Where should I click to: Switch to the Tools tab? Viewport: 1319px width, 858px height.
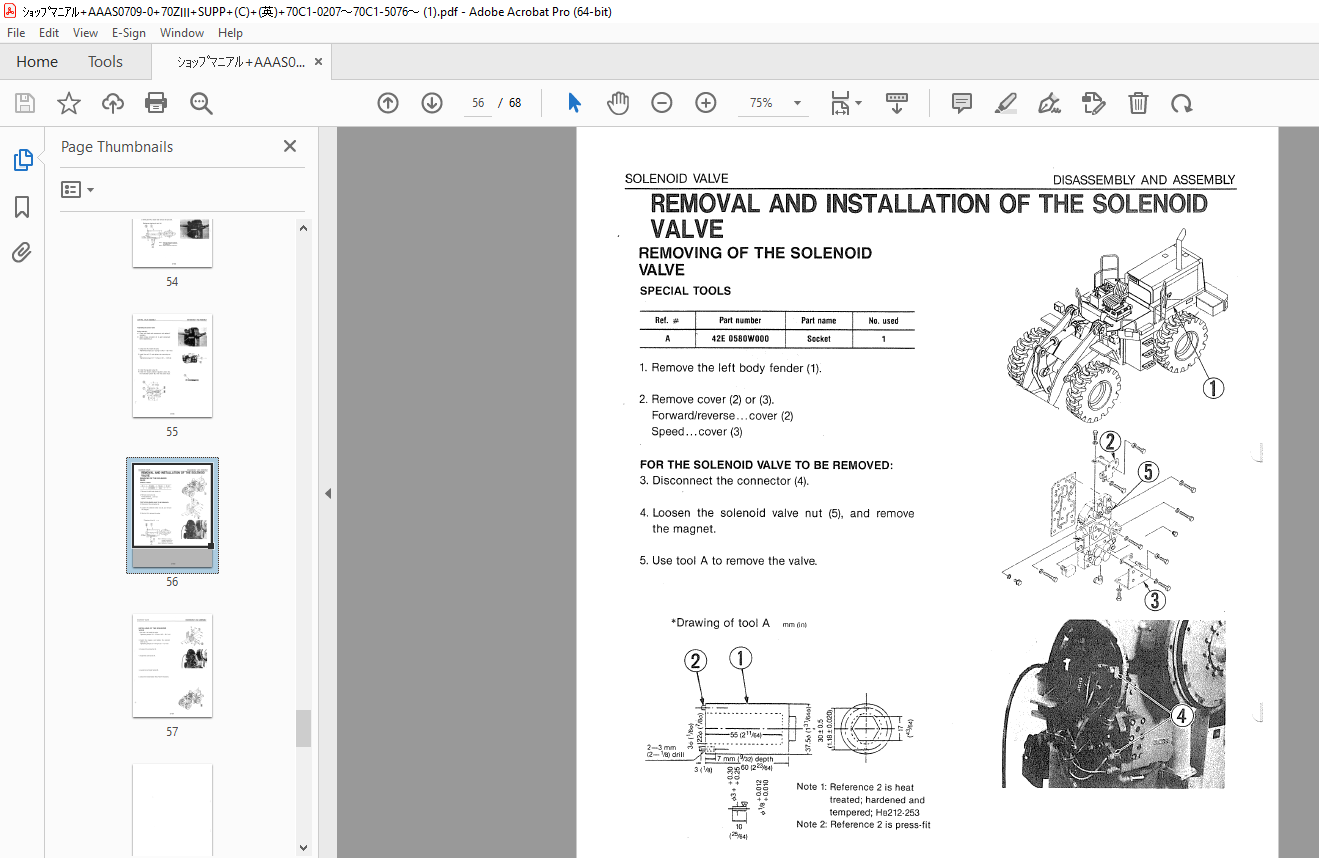(105, 62)
